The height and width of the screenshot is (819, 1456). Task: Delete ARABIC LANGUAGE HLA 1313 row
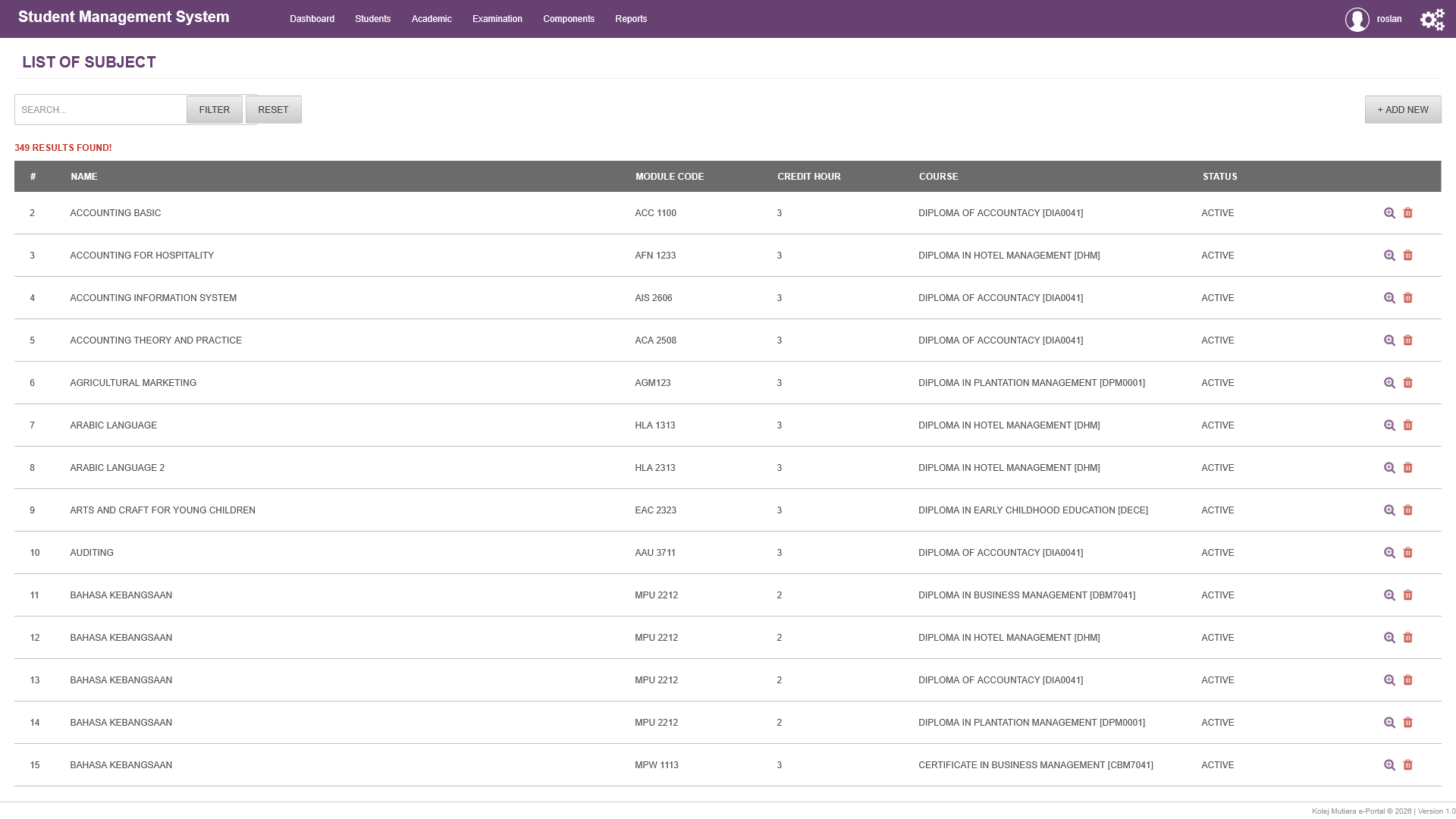coord(1407,425)
